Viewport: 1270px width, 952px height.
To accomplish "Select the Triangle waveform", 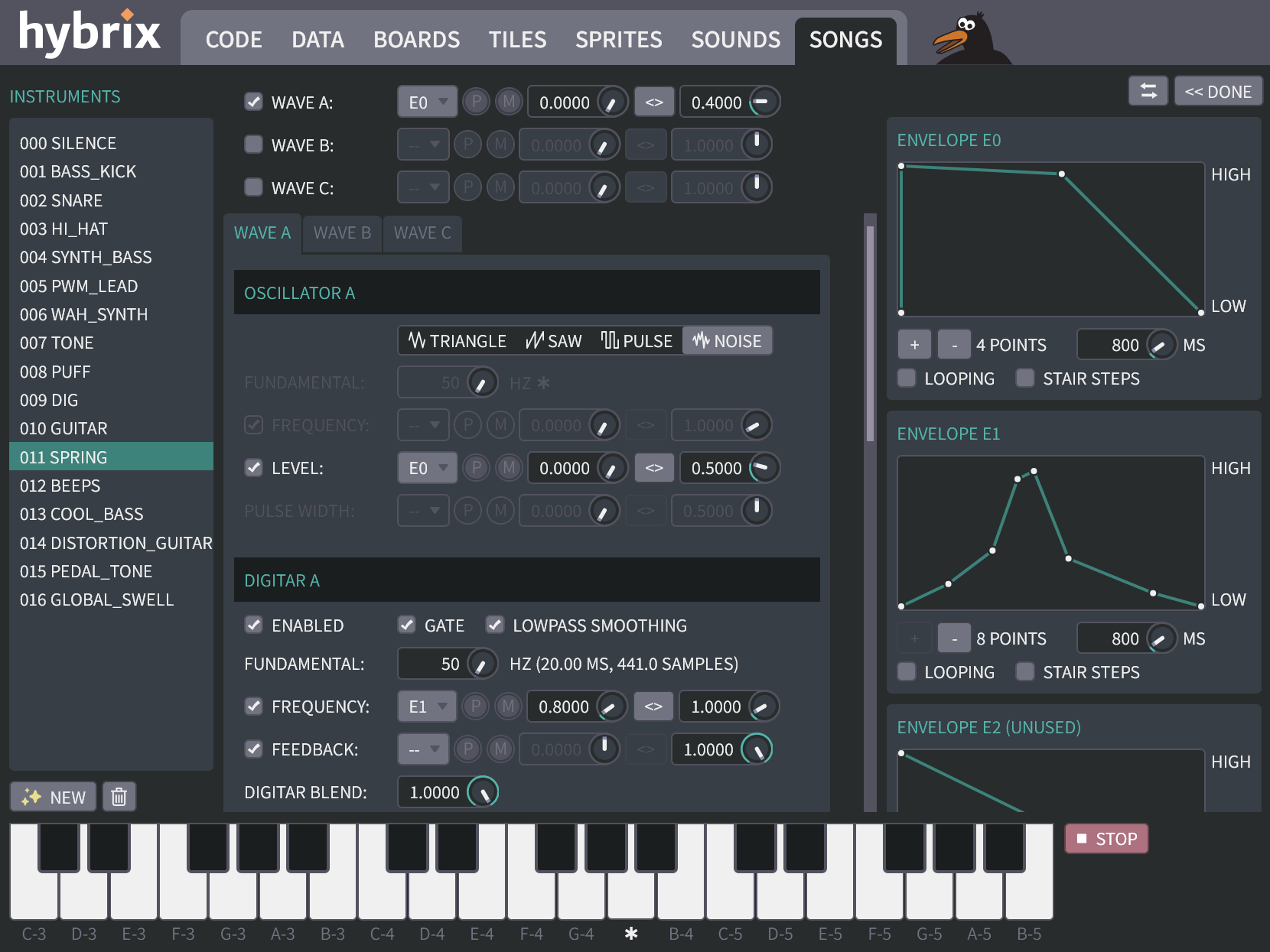I will point(458,341).
